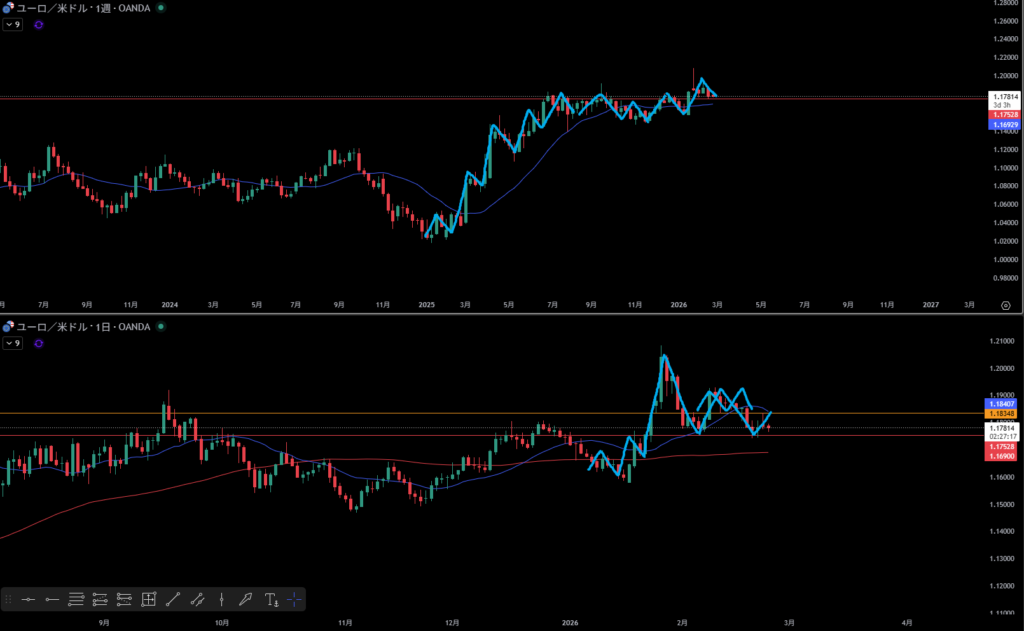
Task: Click the purple sync icon on weekly chart
Action: click(x=38, y=24)
